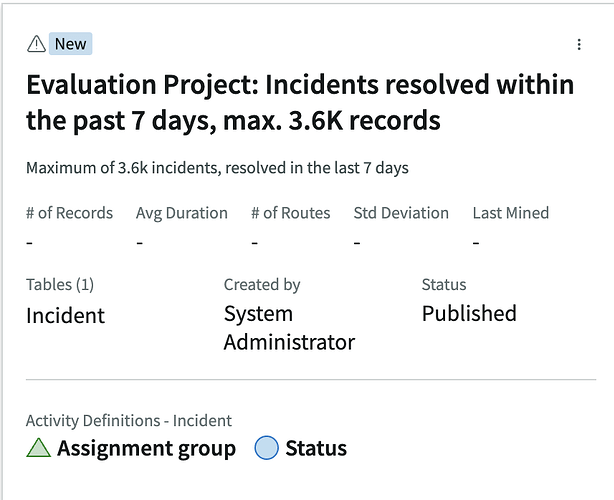Click the Assignment group activity label
The height and width of the screenshot is (500, 614).
click(146, 448)
